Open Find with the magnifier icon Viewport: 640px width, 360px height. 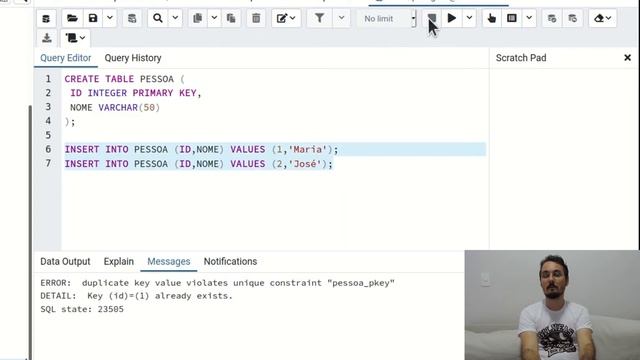(158, 18)
